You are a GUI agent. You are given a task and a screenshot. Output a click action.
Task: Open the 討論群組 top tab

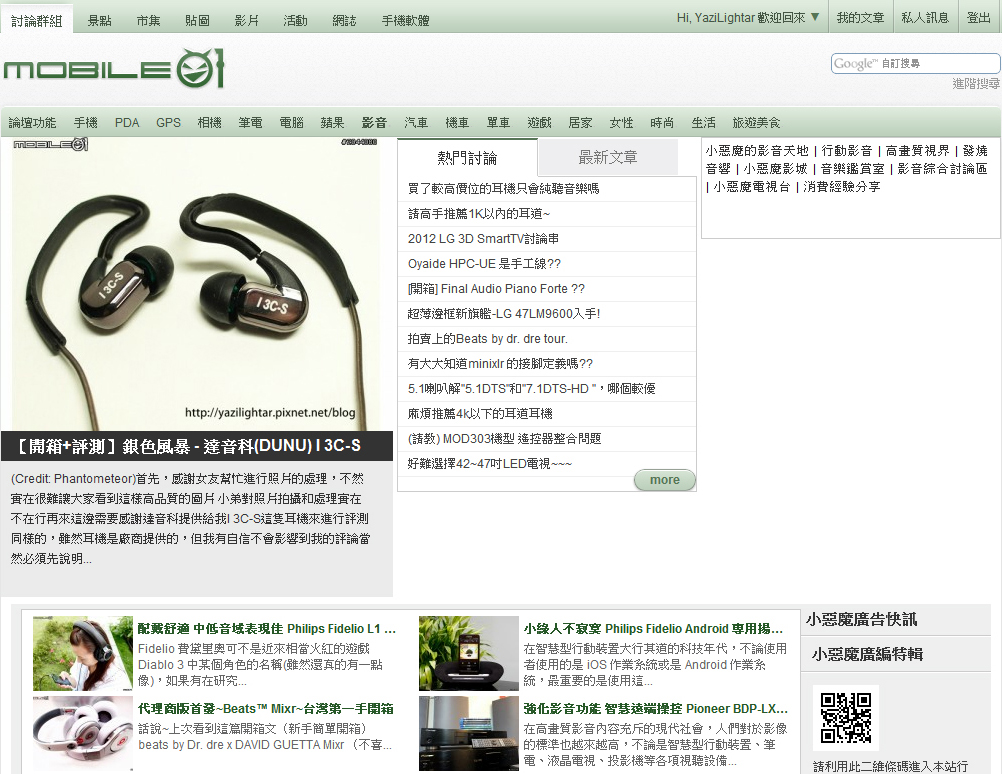click(36, 21)
